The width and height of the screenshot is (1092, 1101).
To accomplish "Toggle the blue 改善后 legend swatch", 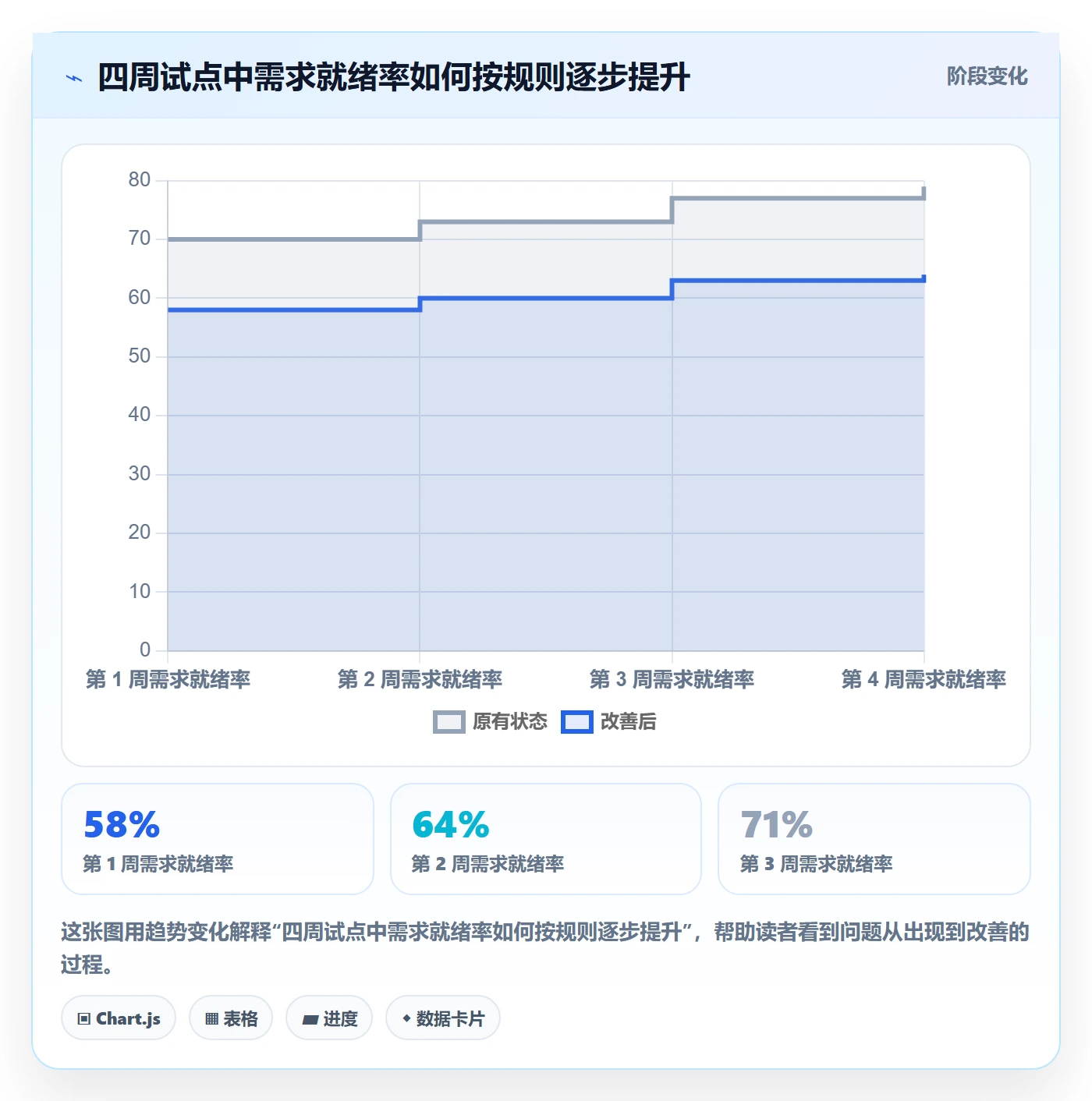I will [577, 722].
